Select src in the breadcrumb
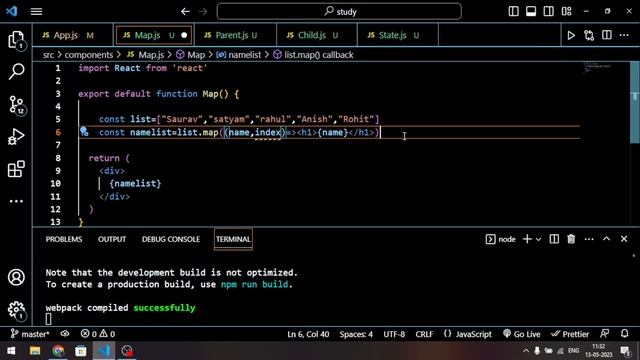 [x=48, y=55]
